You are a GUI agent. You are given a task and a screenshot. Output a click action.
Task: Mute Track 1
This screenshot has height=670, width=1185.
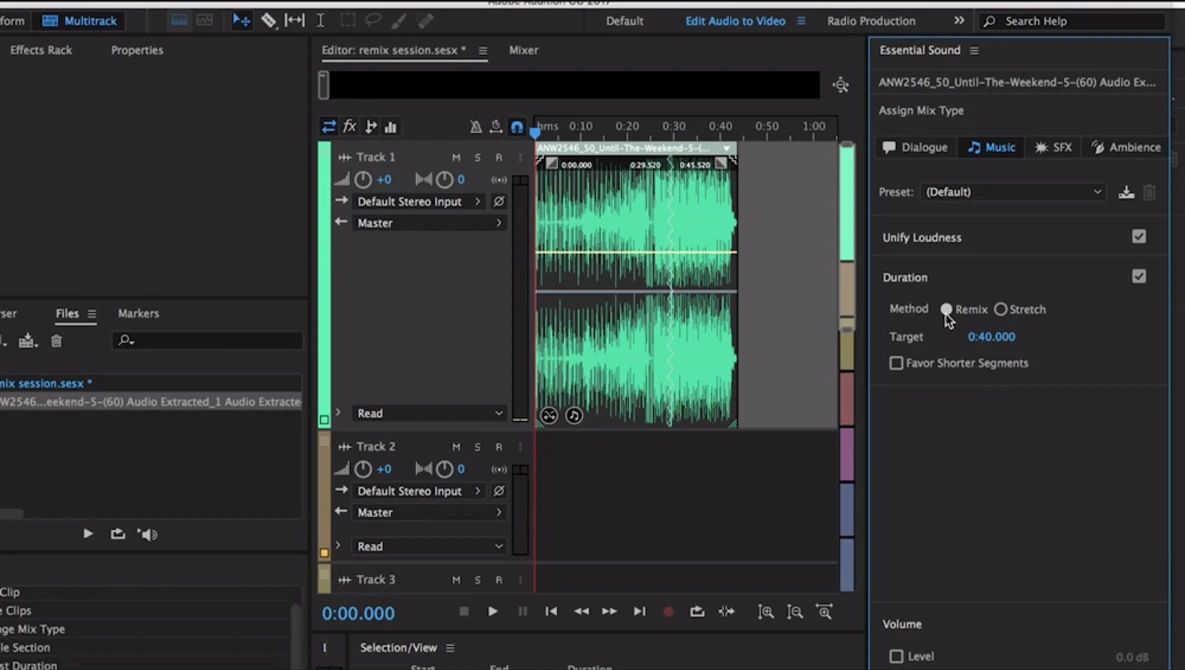456,157
